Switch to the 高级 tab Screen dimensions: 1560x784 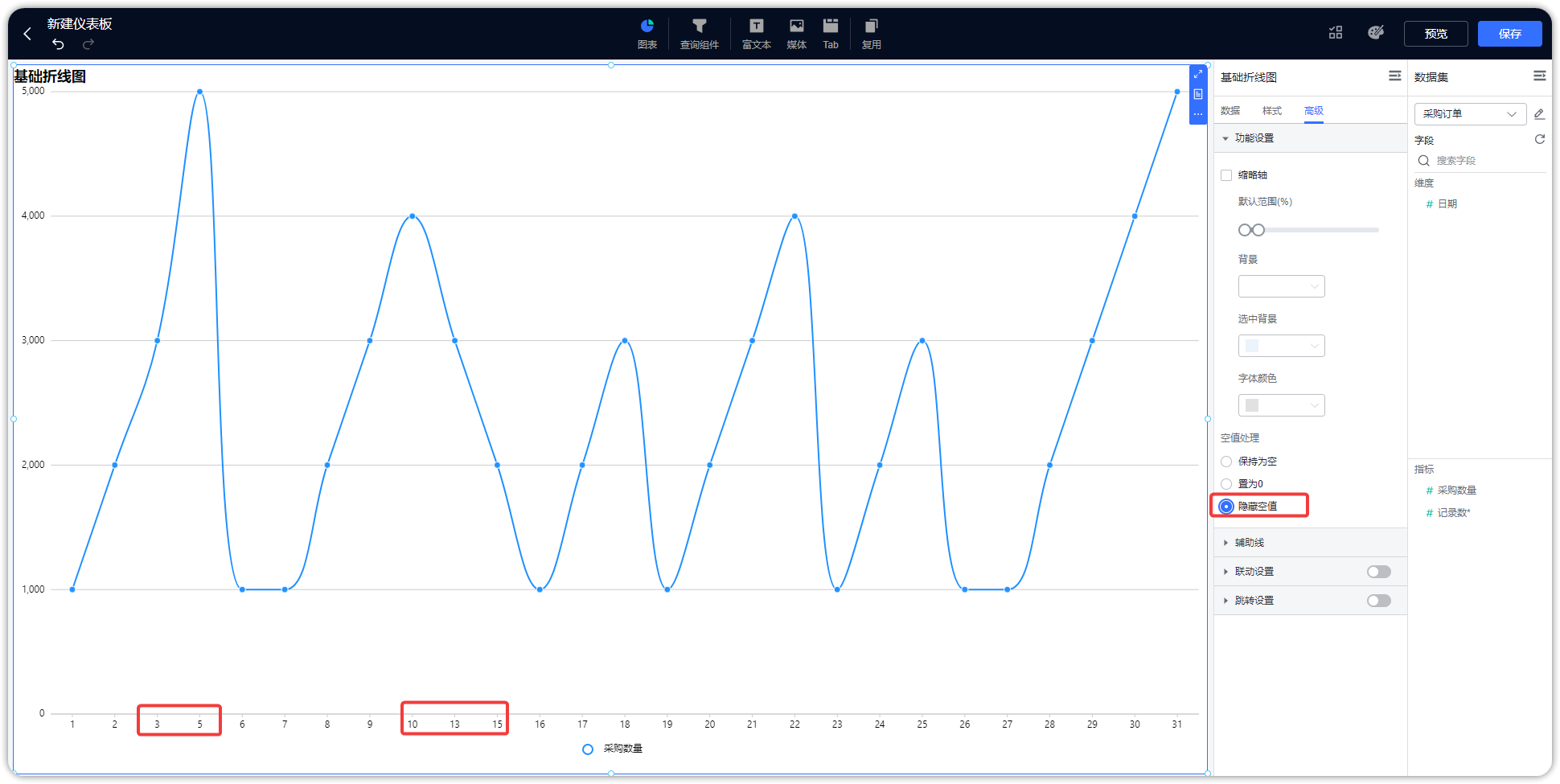(x=1314, y=111)
